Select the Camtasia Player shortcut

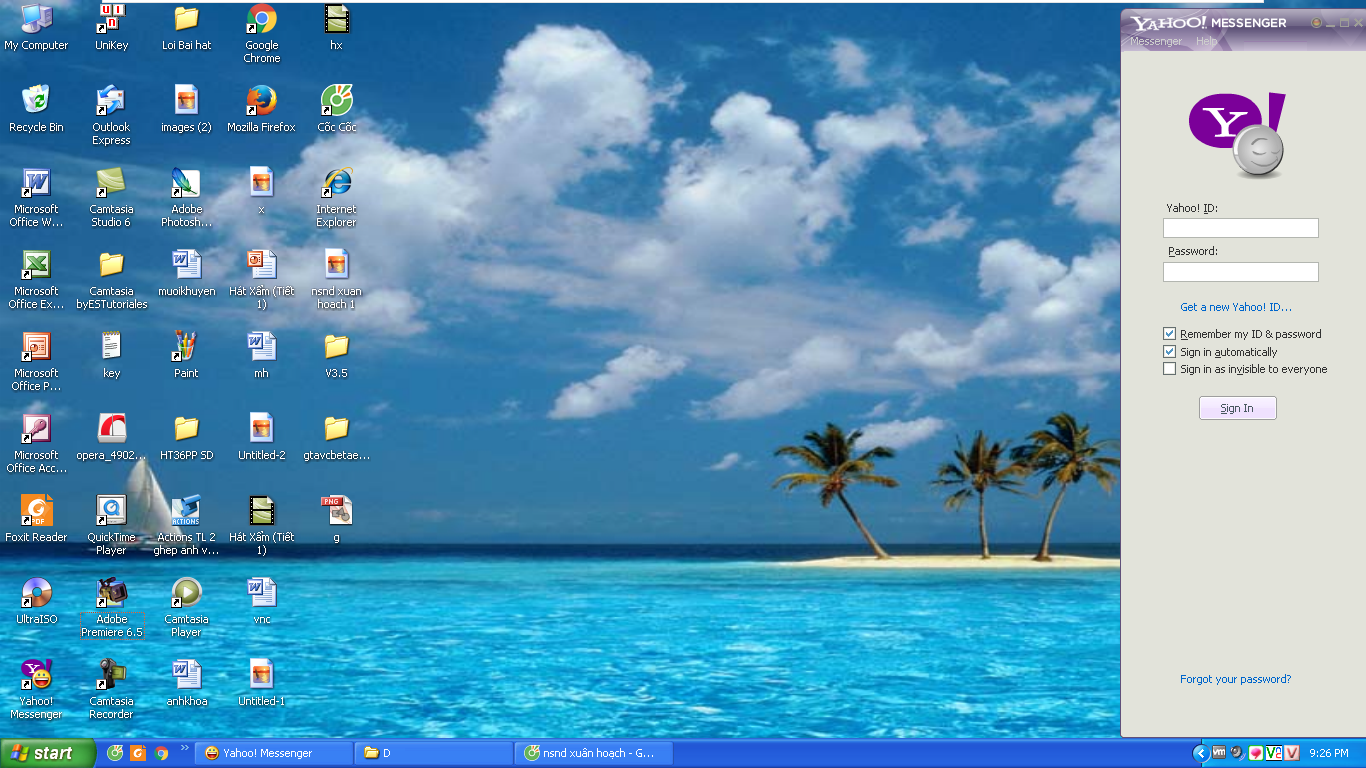point(186,608)
